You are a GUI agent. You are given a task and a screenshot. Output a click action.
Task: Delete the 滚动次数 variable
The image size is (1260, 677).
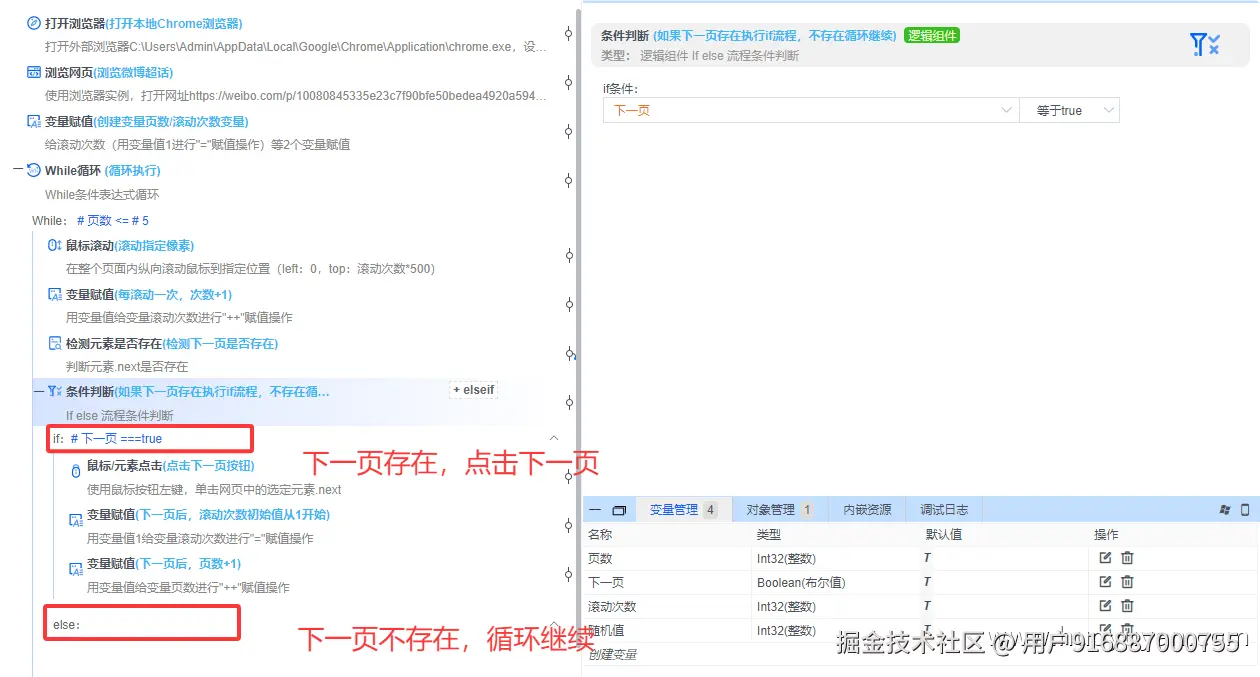pos(1127,606)
